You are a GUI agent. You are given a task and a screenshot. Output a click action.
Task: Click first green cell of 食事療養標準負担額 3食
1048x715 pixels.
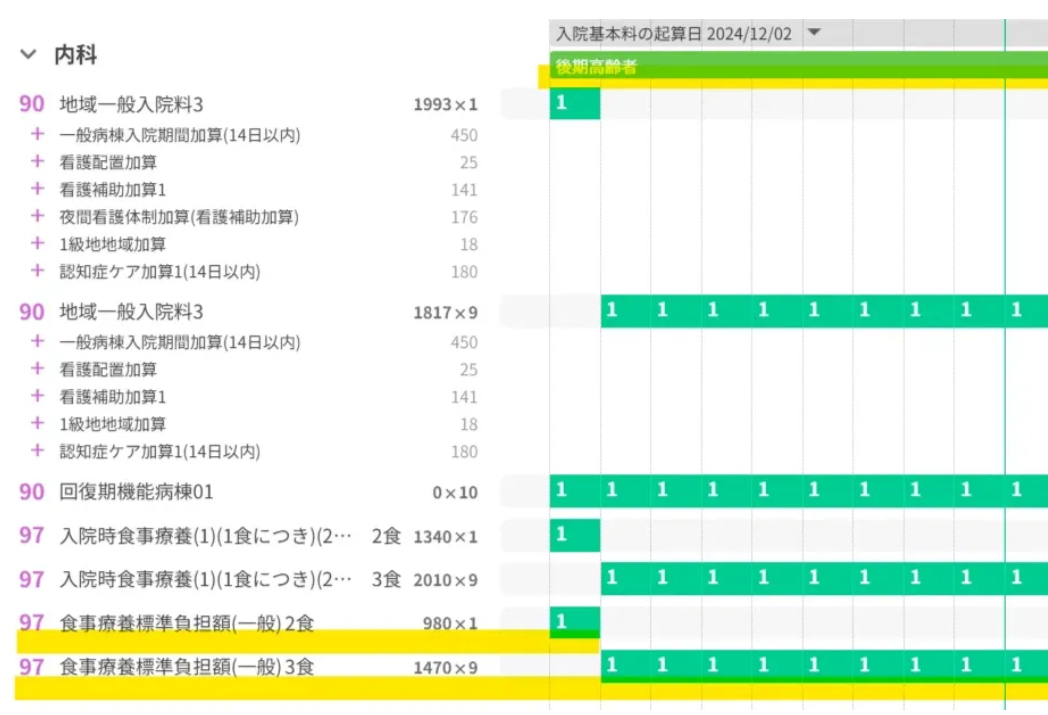(x=626, y=666)
